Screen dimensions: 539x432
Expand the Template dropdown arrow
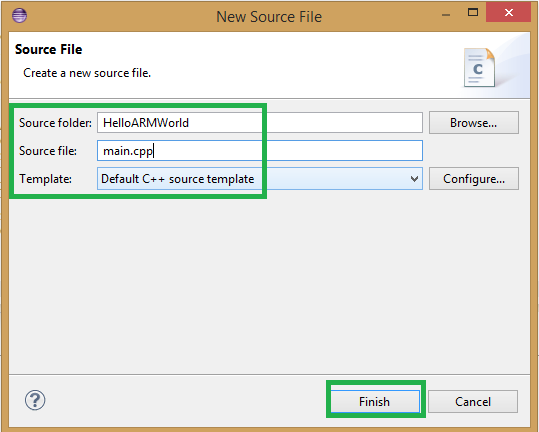pyautogui.click(x=414, y=179)
